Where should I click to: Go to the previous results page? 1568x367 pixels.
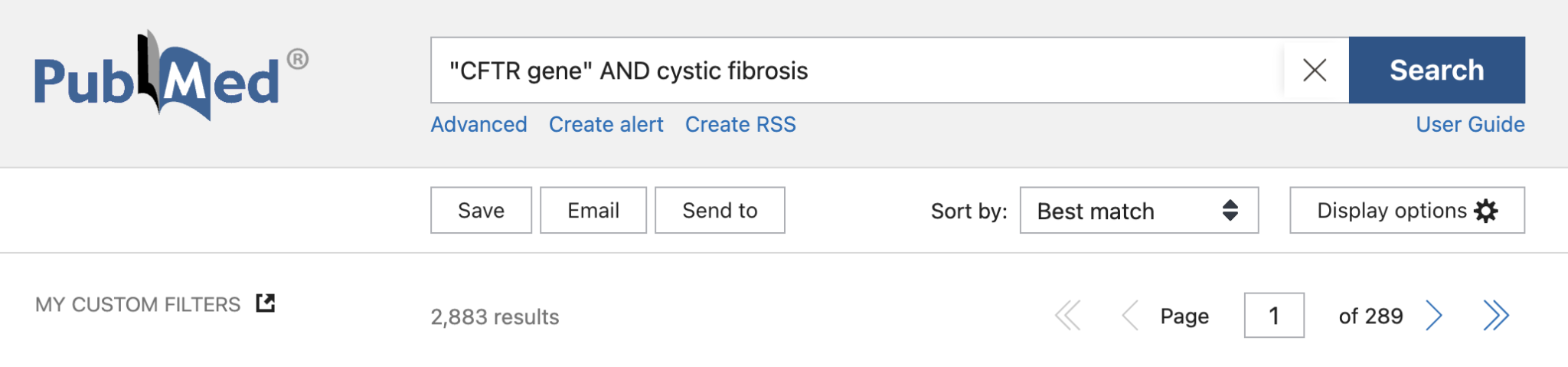pyautogui.click(x=1129, y=316)
